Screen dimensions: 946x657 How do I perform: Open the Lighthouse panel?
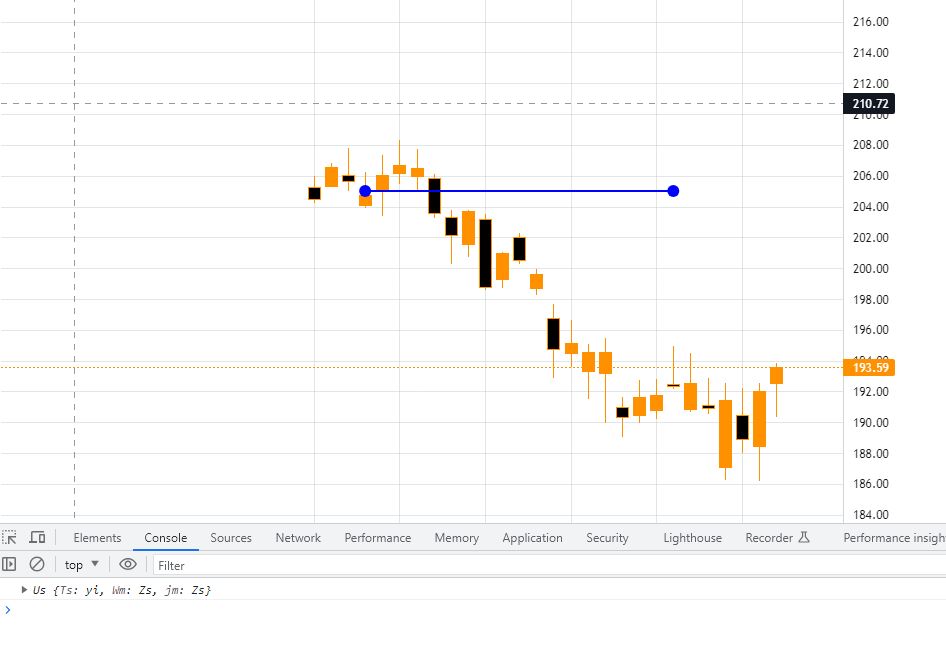[692, 537]
